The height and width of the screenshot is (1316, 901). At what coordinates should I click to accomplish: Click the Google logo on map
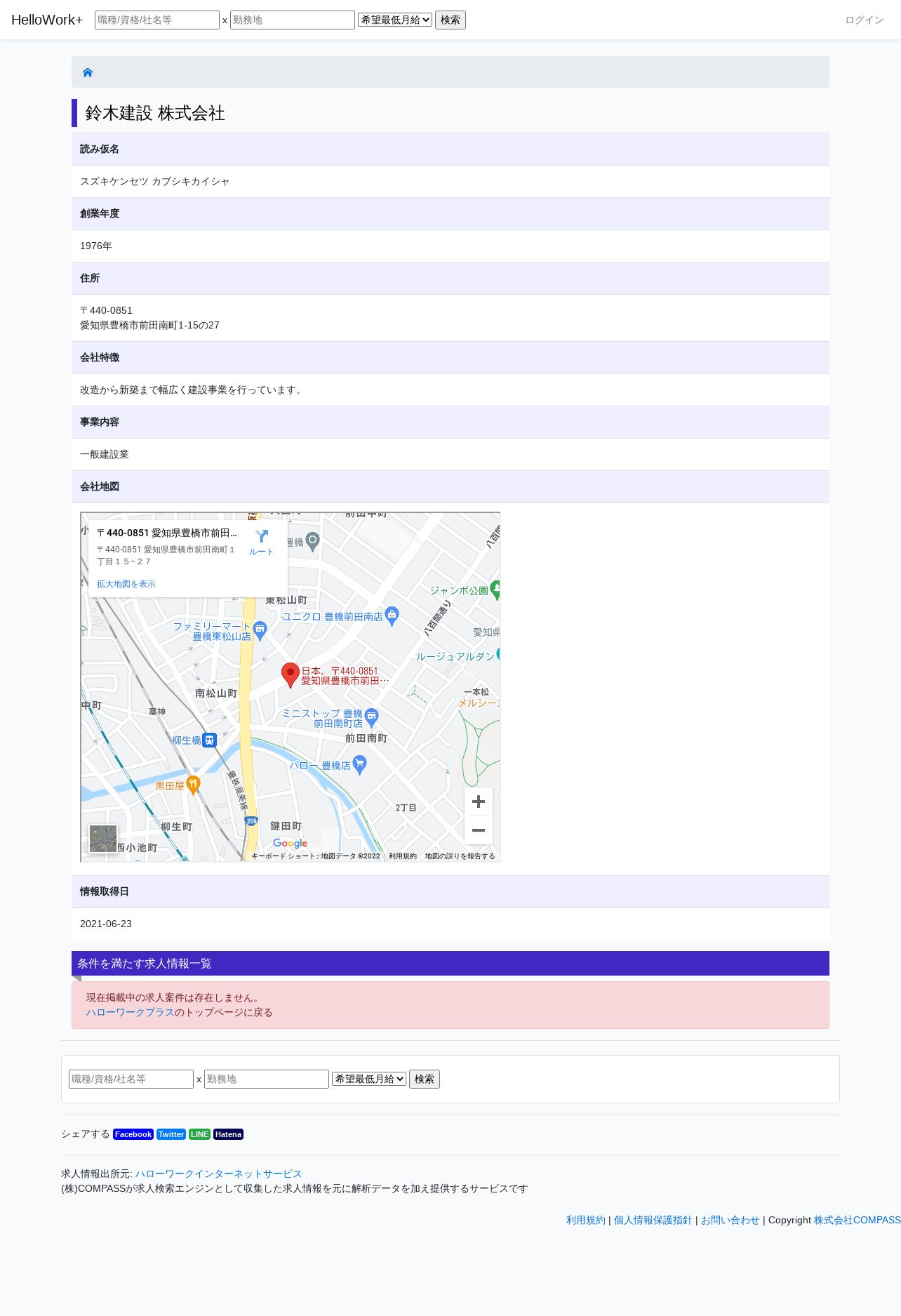[x=291, y=843]
